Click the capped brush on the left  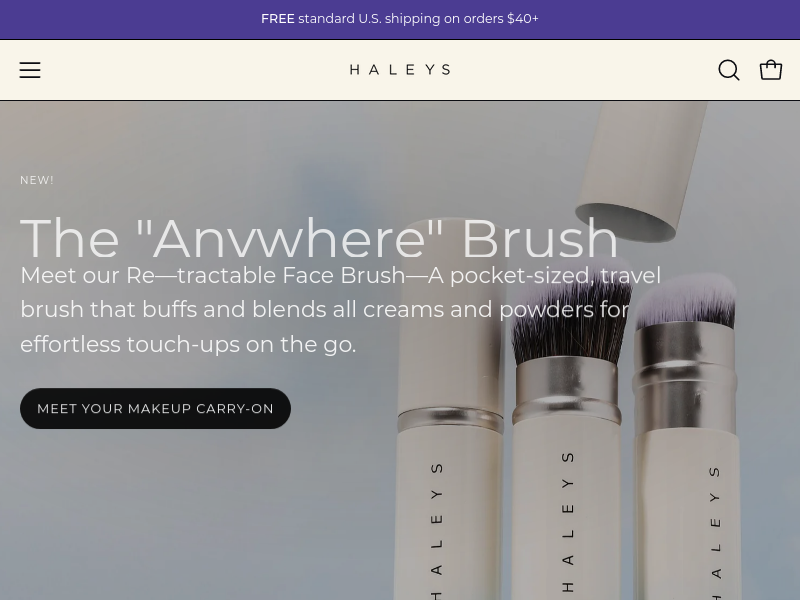449,408
